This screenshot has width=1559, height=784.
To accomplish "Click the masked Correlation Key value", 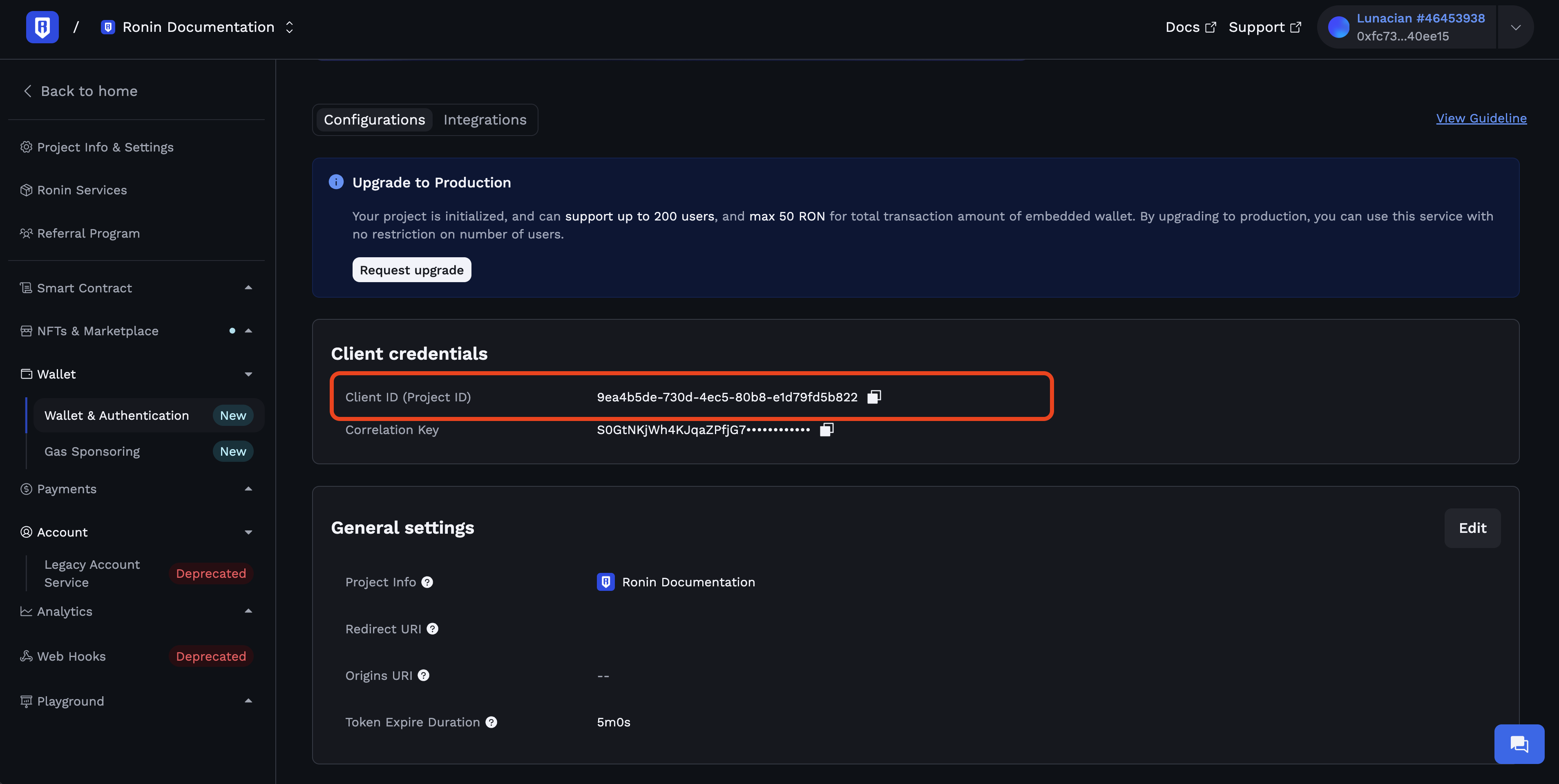I will [x=703, y=430].
